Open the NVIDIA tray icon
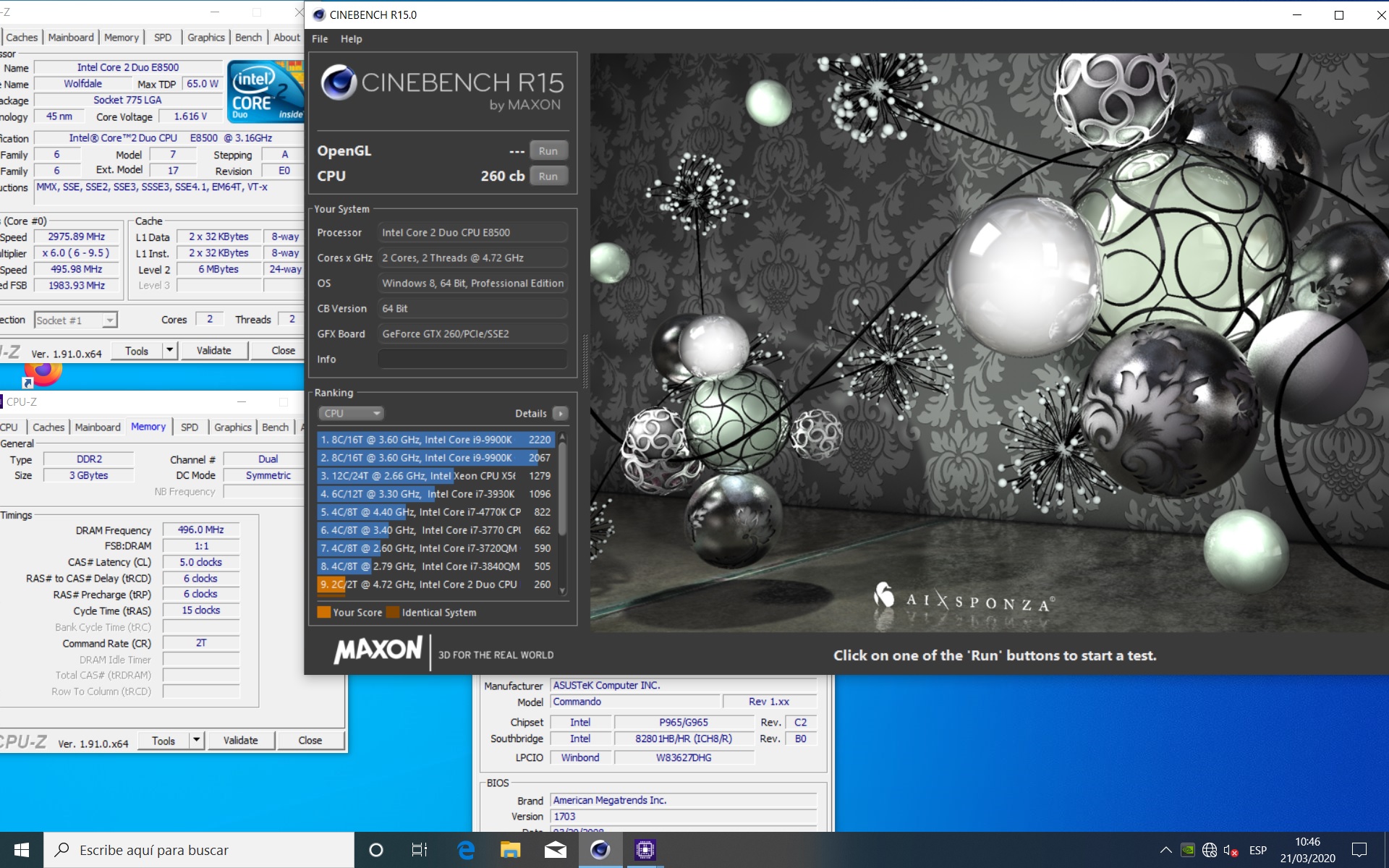Viewport: 1389px width, 868px height. point(1188,850)
